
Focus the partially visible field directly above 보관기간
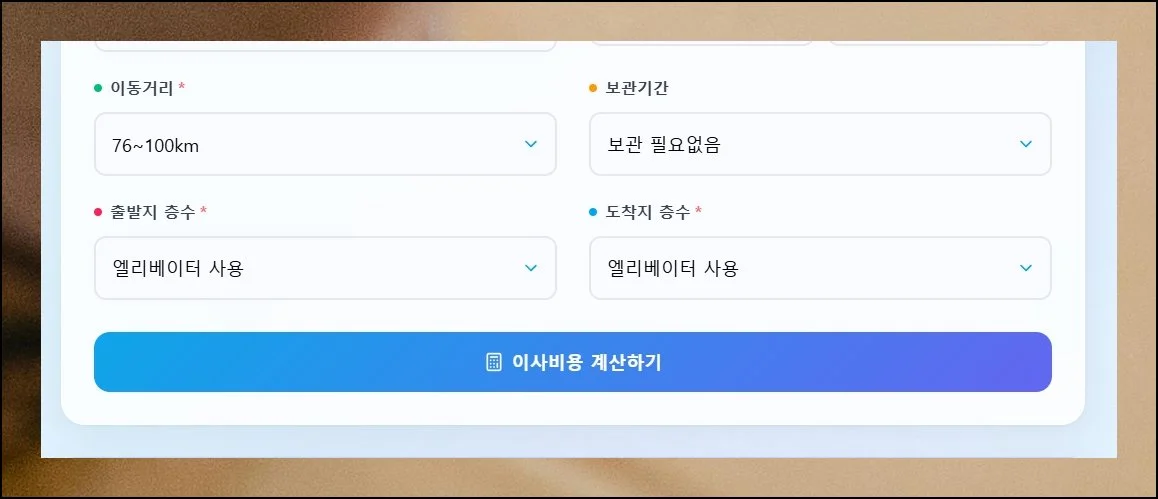coord(701,44)
